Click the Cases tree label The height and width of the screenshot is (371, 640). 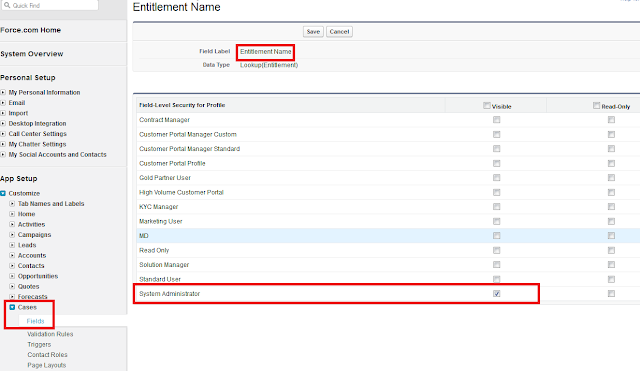point(27,307)
